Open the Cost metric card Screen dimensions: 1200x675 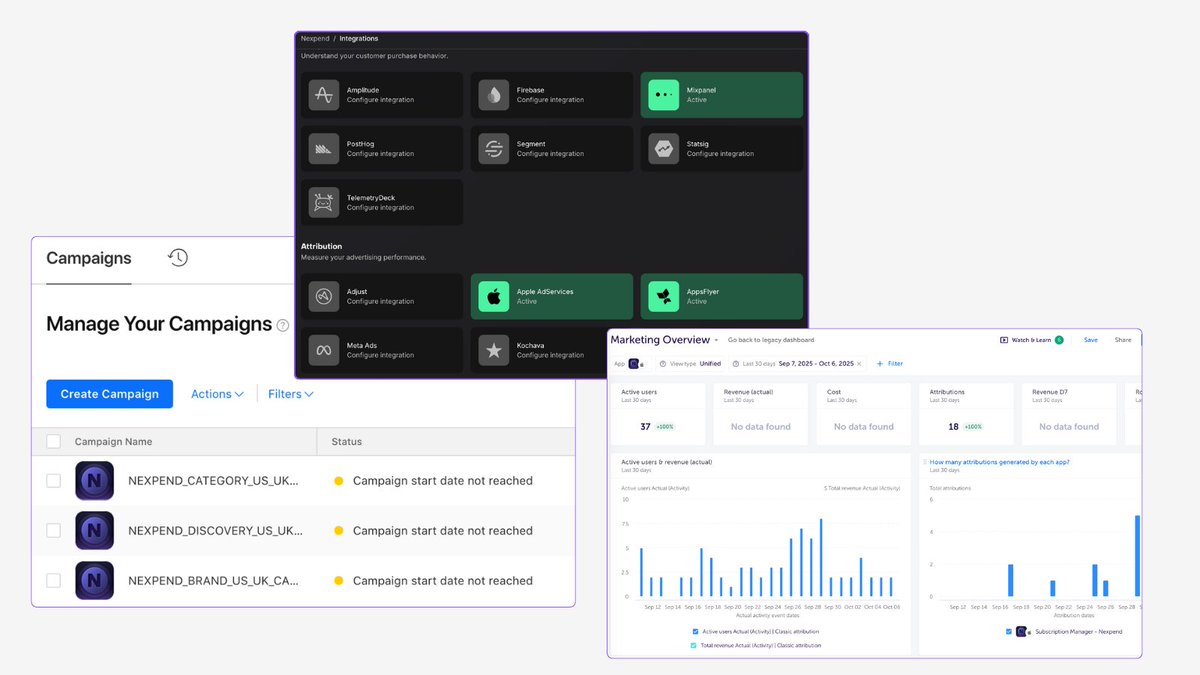[x=864, y=414]
